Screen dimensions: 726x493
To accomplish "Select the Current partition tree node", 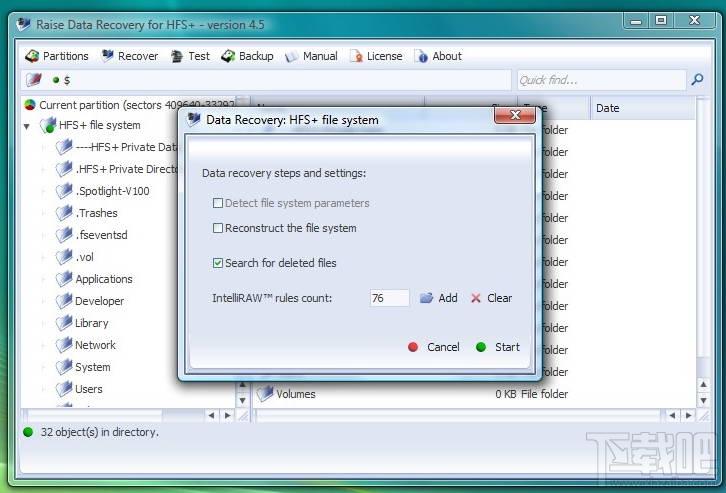I will coord(130,105).
